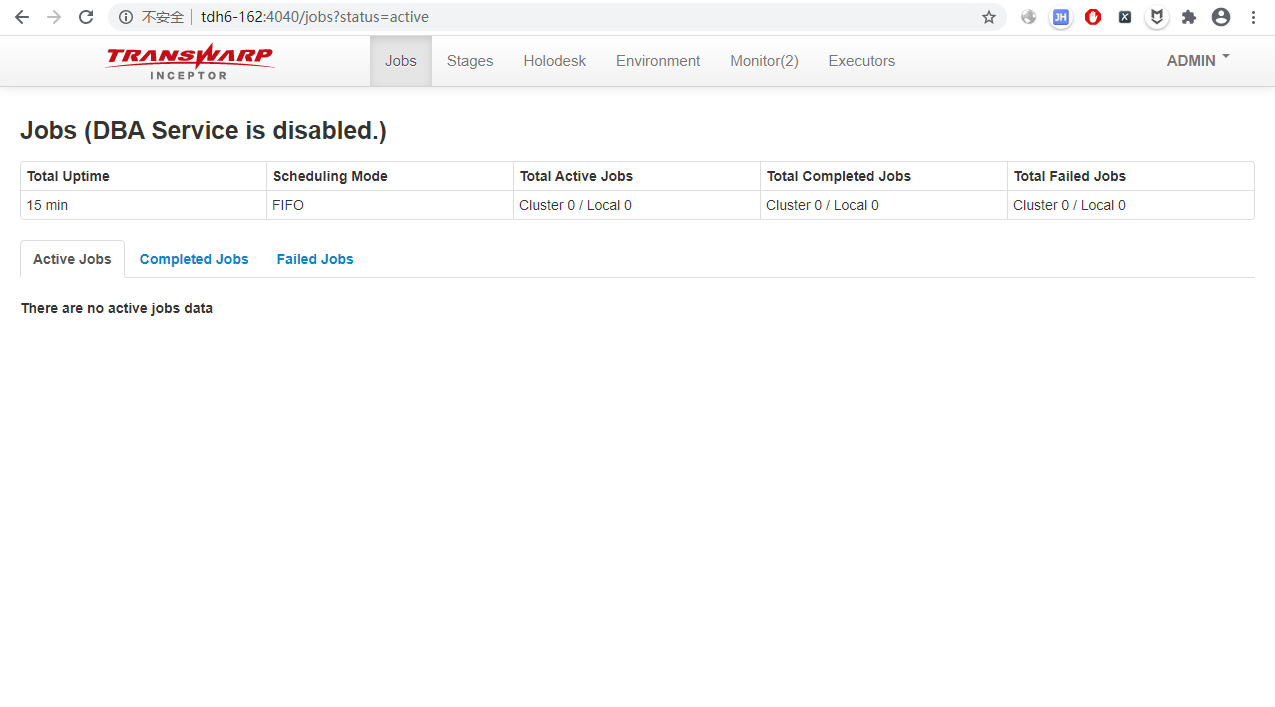This screenshot has width=1275, height=707.
Task: Open the Jobs navigation tab
Action: click(400, 61)
